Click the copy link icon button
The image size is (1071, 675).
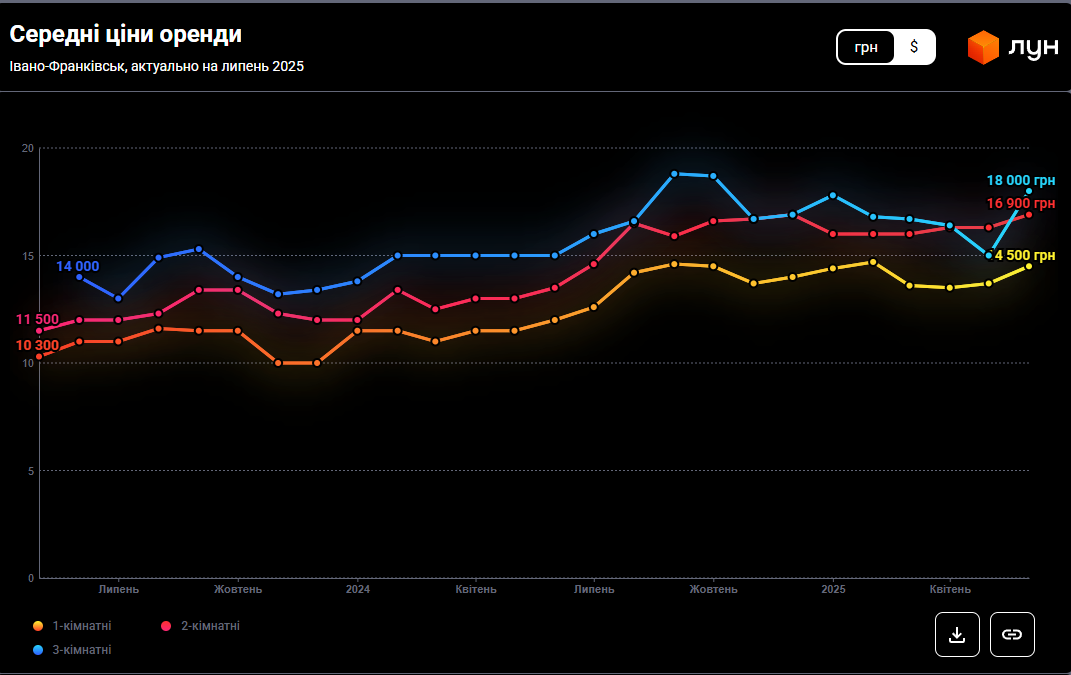(x=1012, y=634)
